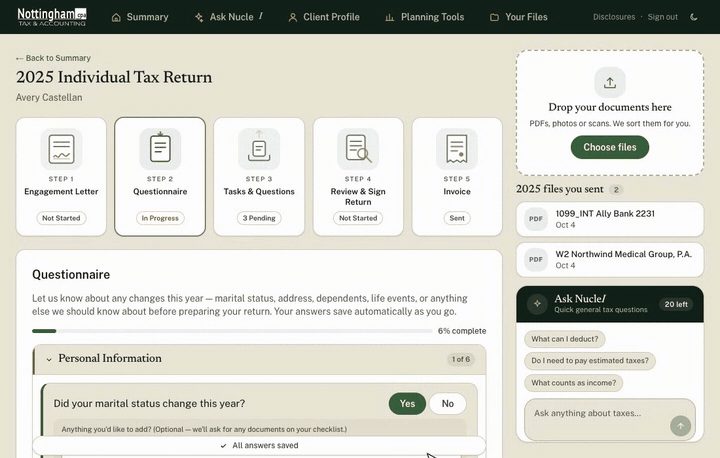Click the person icon beside Client Profile
The image size is (720, 458).
click(292, 17)
